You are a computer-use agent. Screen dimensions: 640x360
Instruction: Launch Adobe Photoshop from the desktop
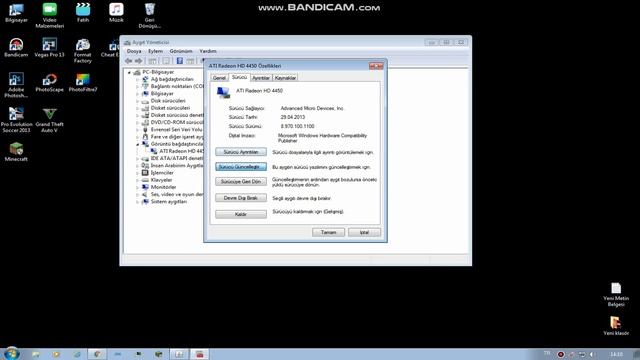coord(16,85)
